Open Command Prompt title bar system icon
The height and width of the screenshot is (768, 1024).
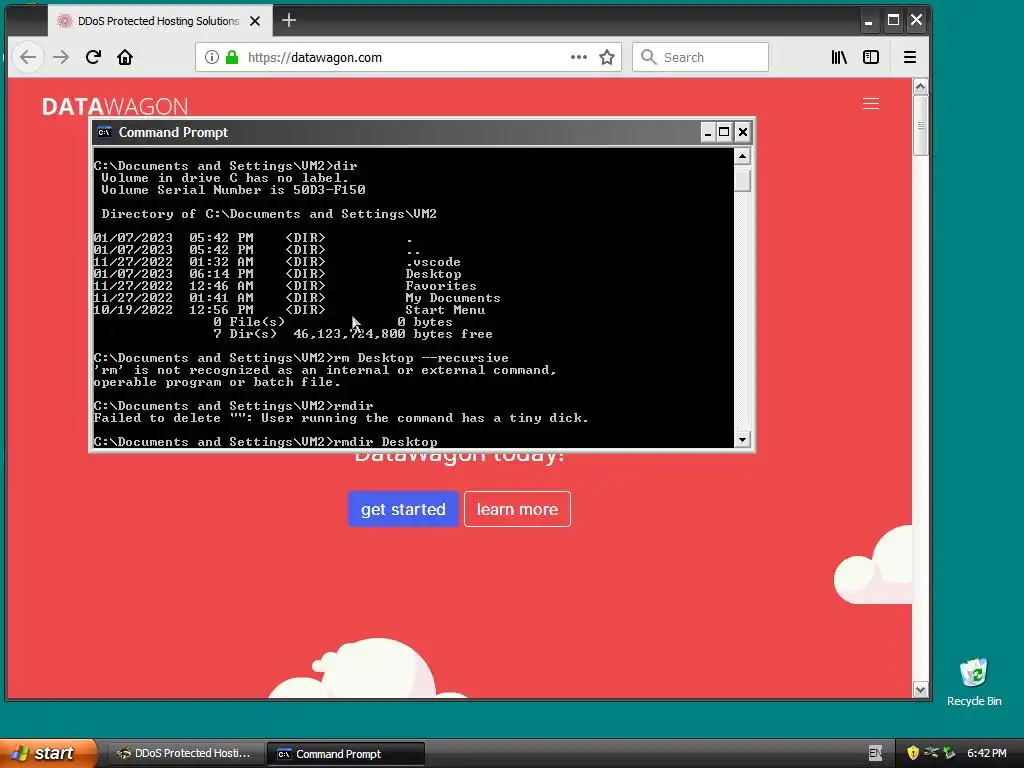click(x=104, y=133)
